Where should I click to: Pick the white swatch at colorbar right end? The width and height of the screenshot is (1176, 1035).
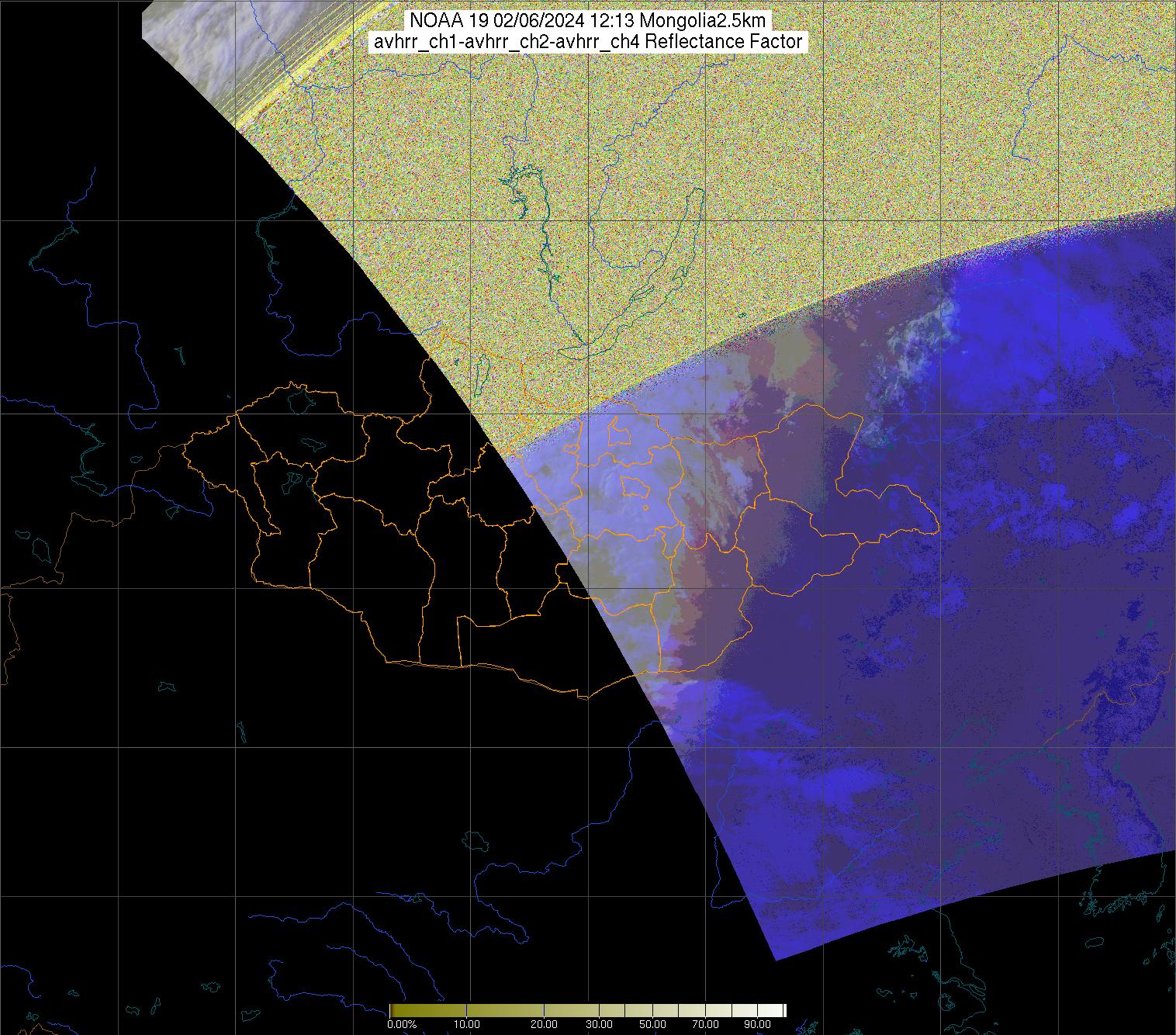click(781, 1010)
